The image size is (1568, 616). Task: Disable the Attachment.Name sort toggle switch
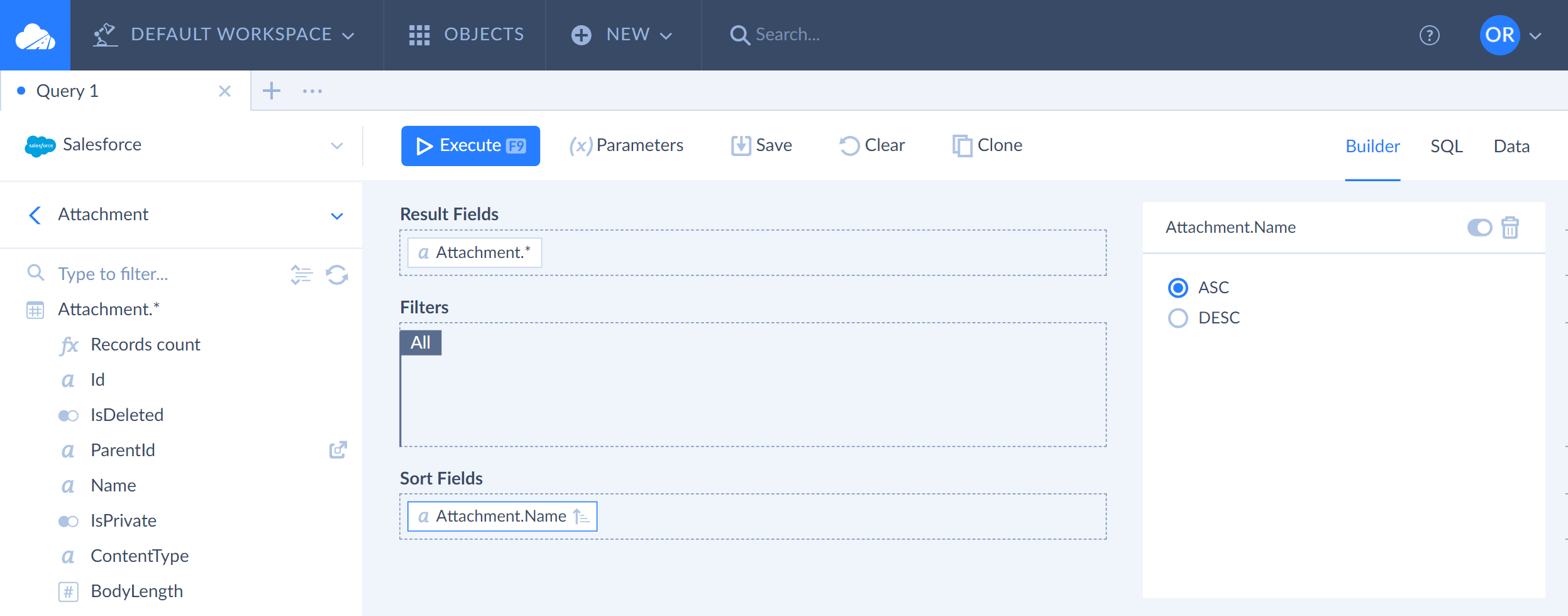tap(1481, 228)
